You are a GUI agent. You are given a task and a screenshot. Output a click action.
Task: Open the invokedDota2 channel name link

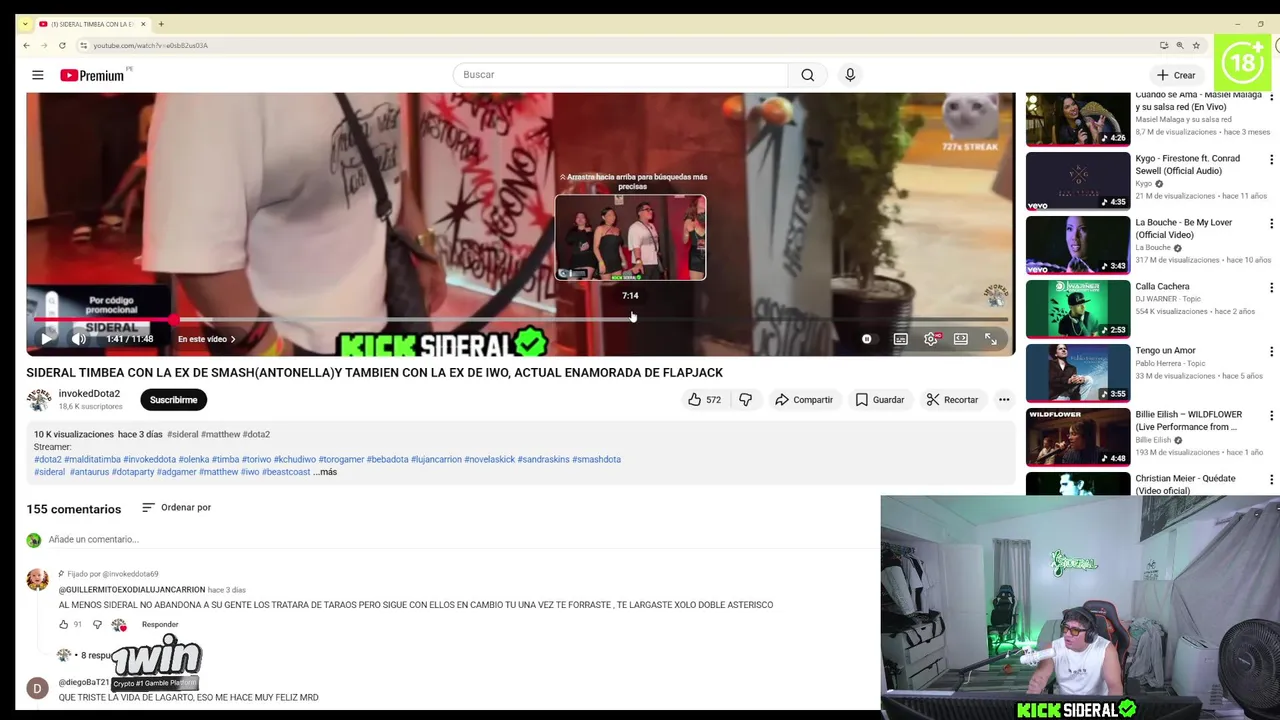pyautogui.click(x=89, y=394)
